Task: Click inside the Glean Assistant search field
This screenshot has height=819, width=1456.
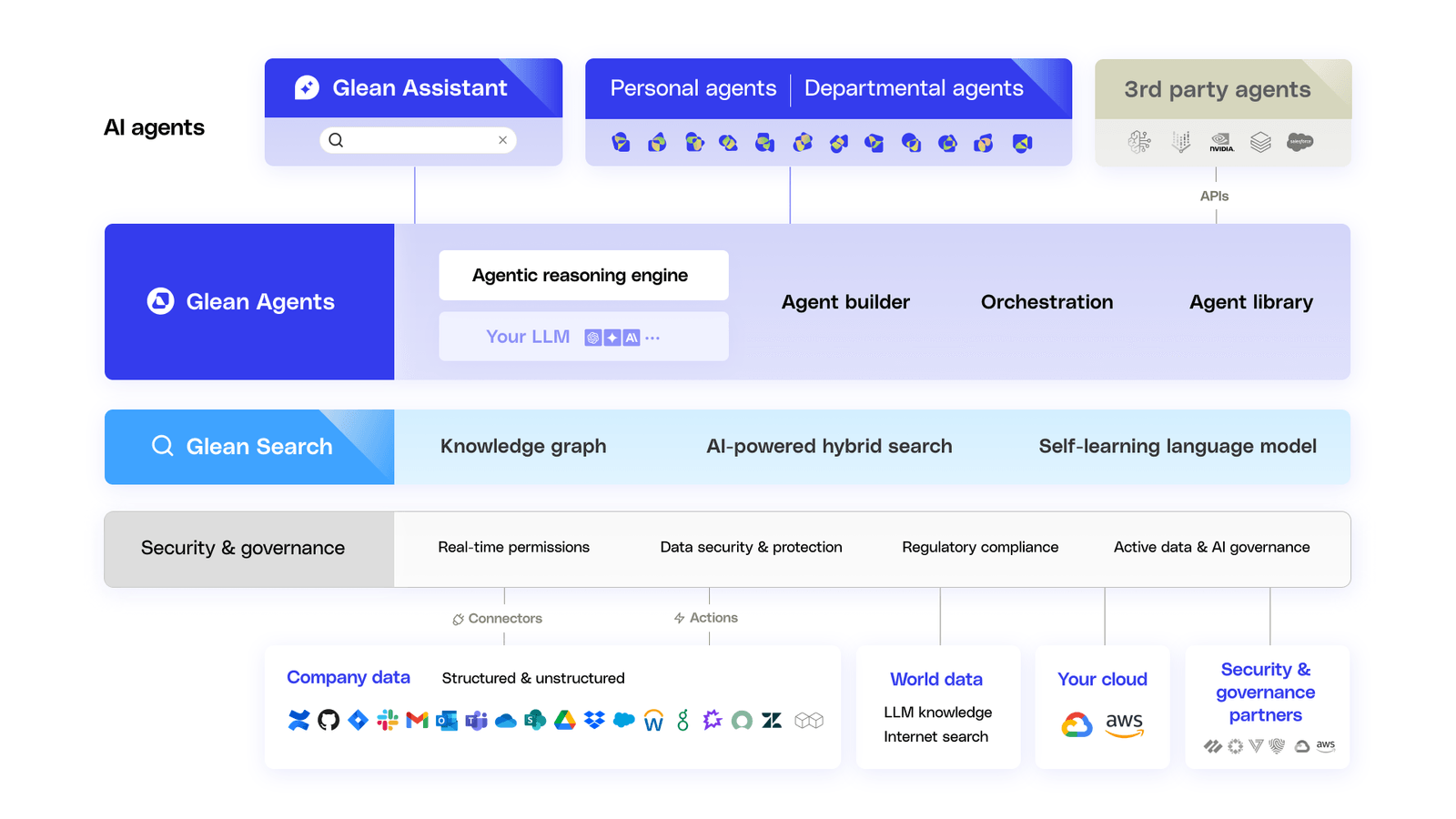Action: pos(417,139)
